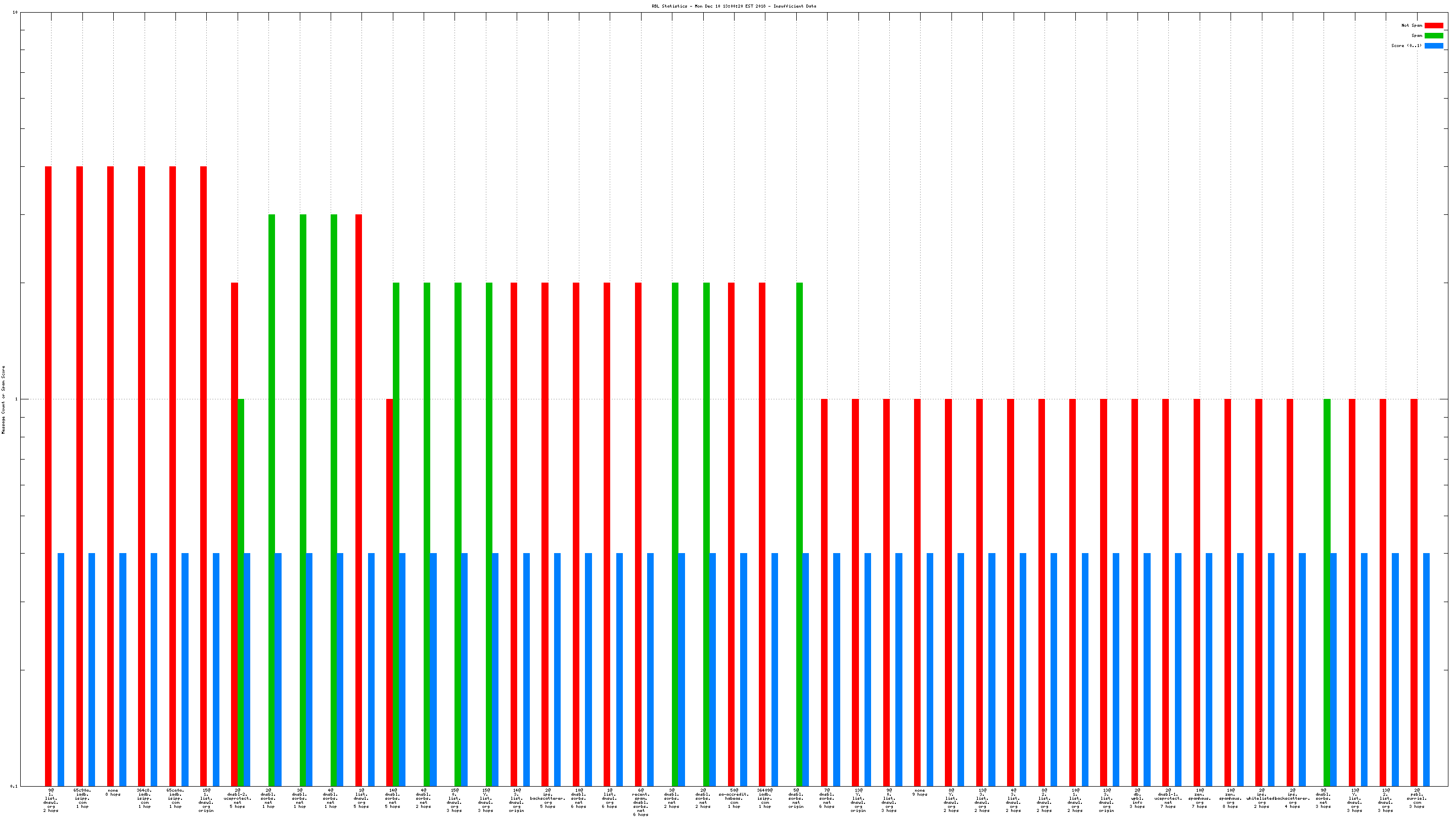Click the "none 8 hops" x-axis label
The image size is (1456, 819).
point(113,792)
